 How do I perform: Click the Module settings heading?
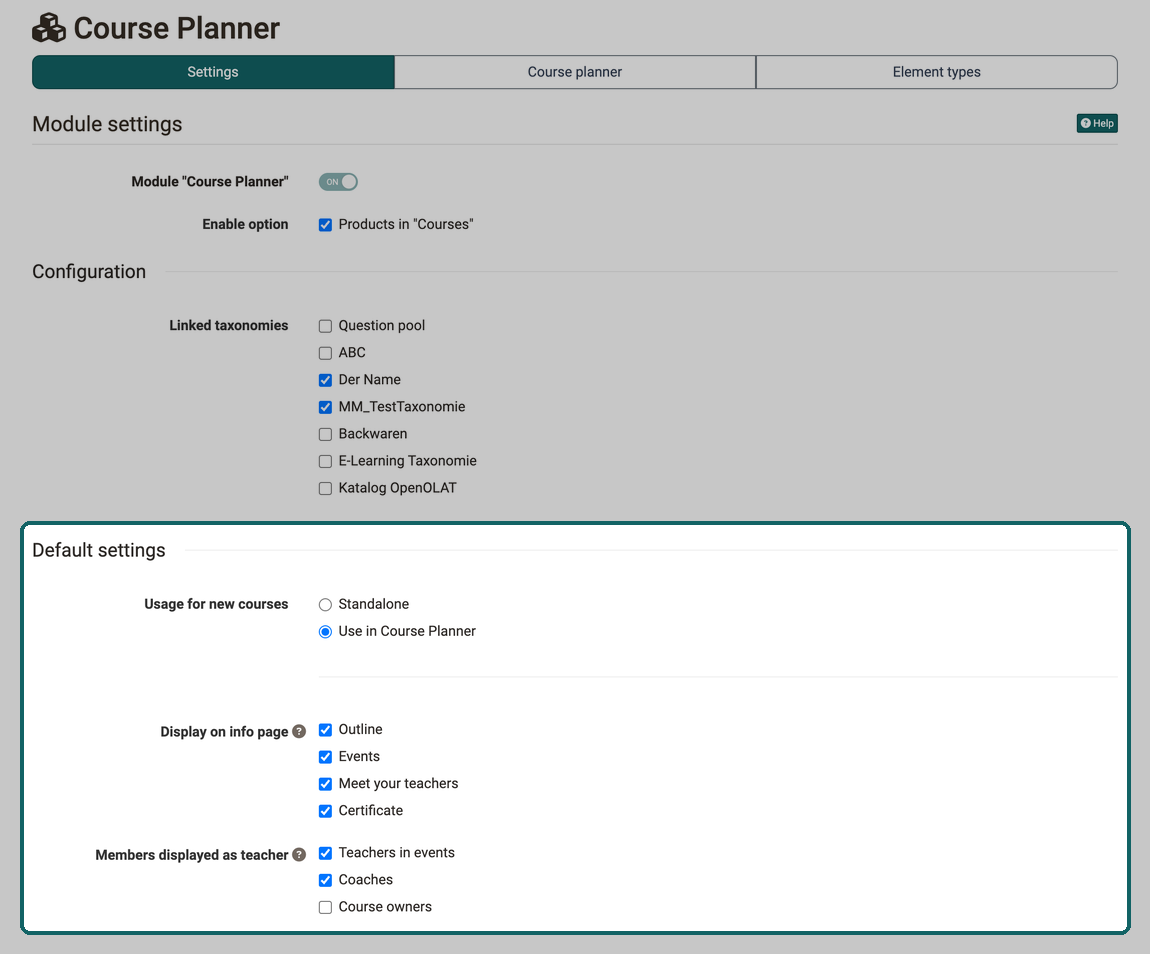click(107, 124)
